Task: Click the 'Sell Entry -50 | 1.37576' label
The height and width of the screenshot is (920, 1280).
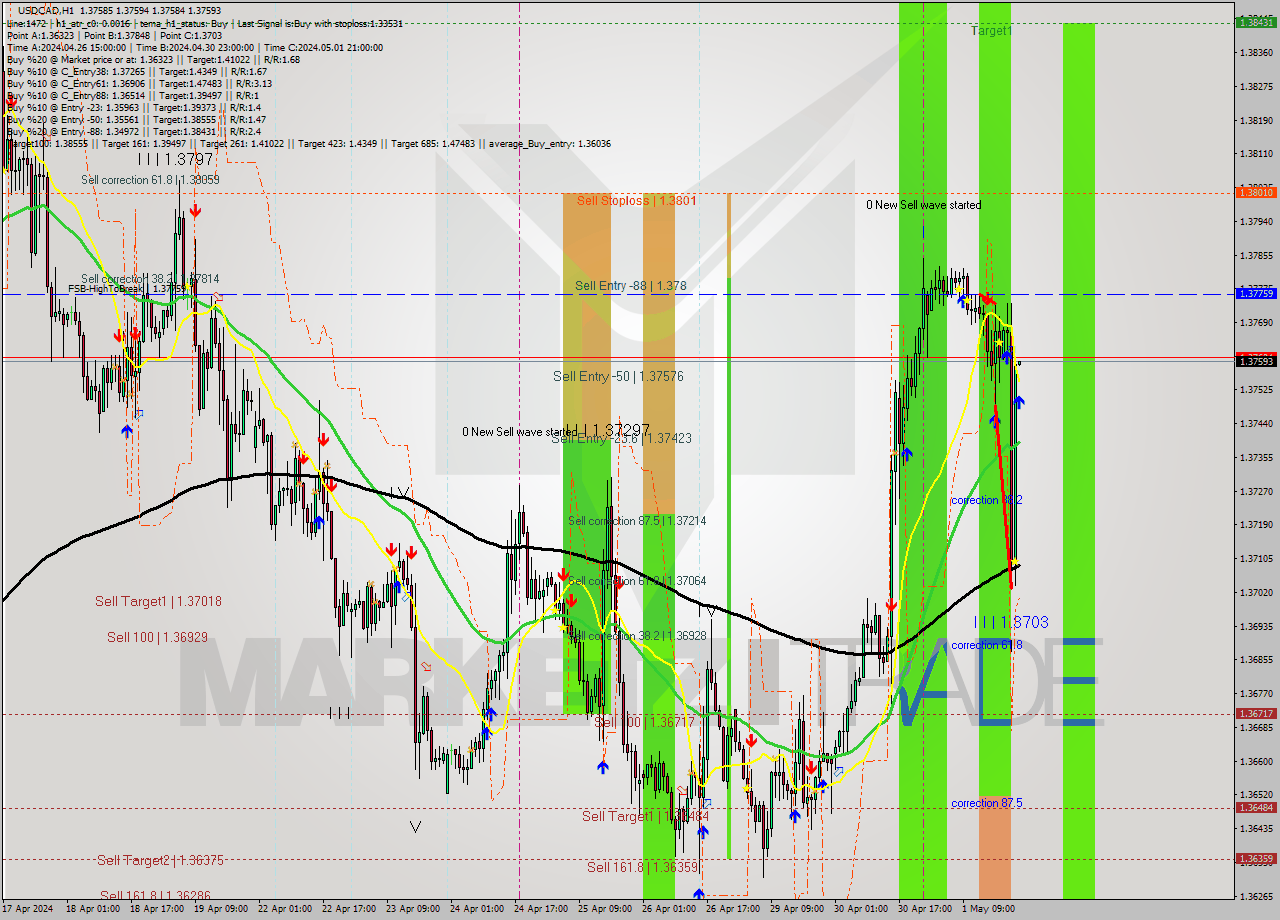Action: tap(618, 377)
